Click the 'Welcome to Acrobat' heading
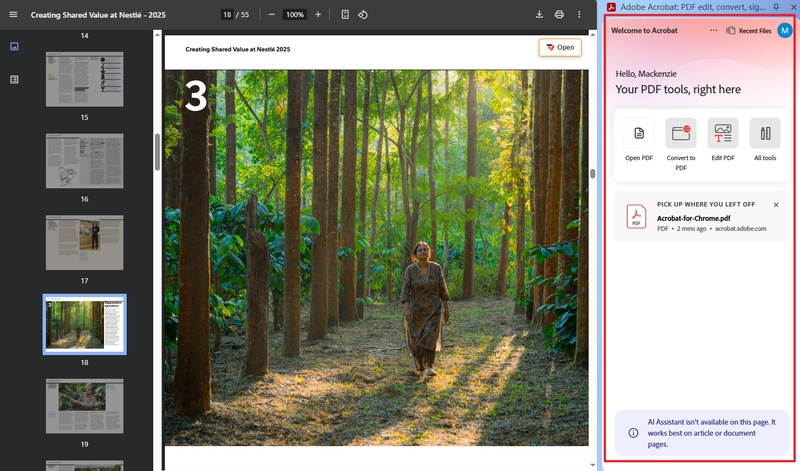800x471 pixels. click(644, 31)
